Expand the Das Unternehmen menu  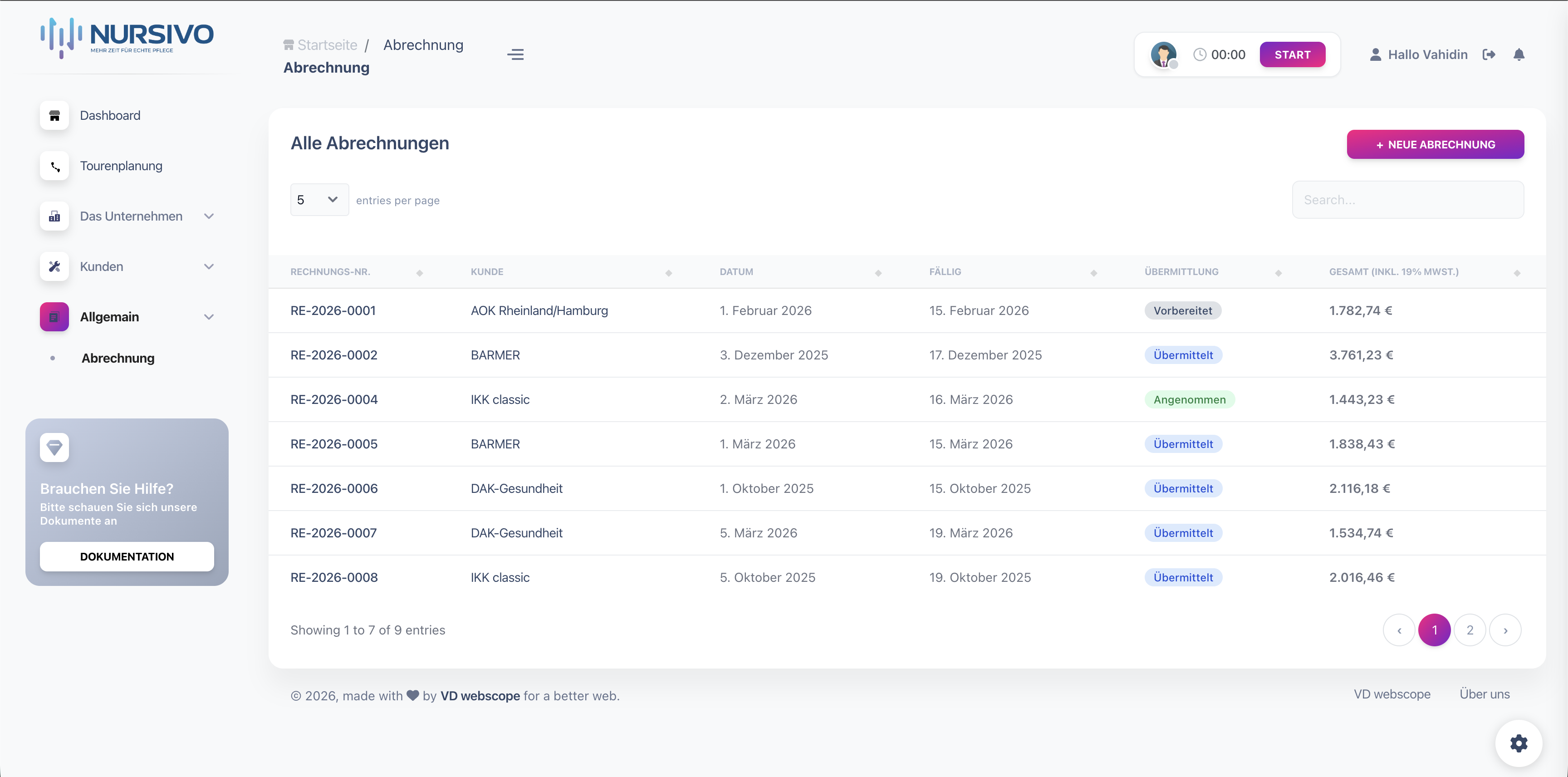click(131, 216)
